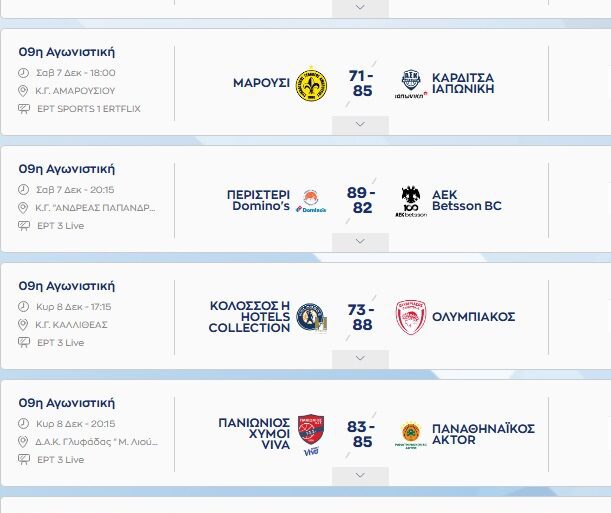Click the ΚΑΡΔΙΤΣΑ ΙΑΠΩΝΙΚΗ team name
611x513 pixels.
coord(463,84)
